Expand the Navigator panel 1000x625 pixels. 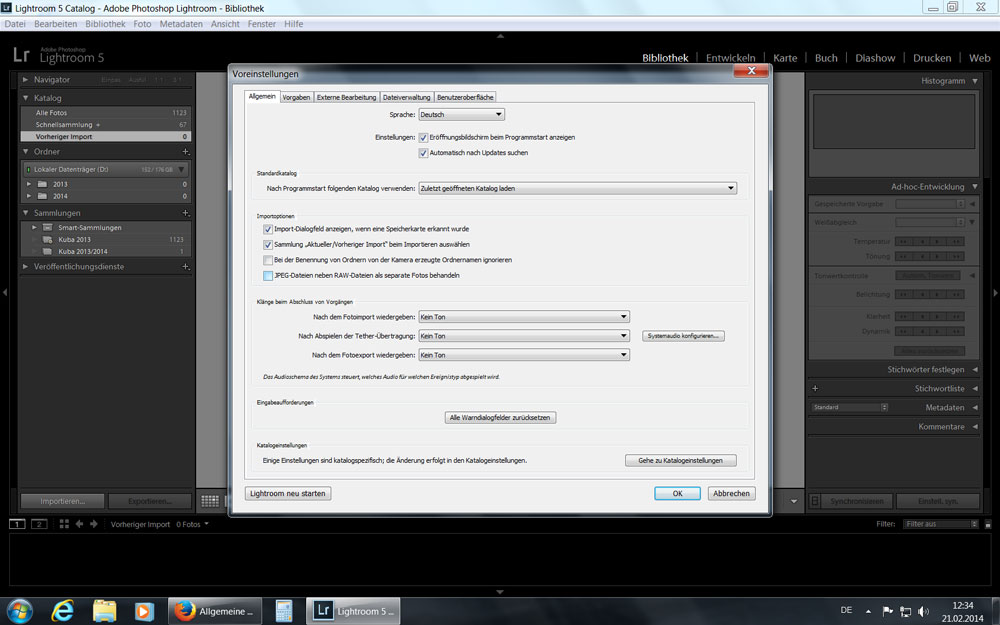coord(26,80)
